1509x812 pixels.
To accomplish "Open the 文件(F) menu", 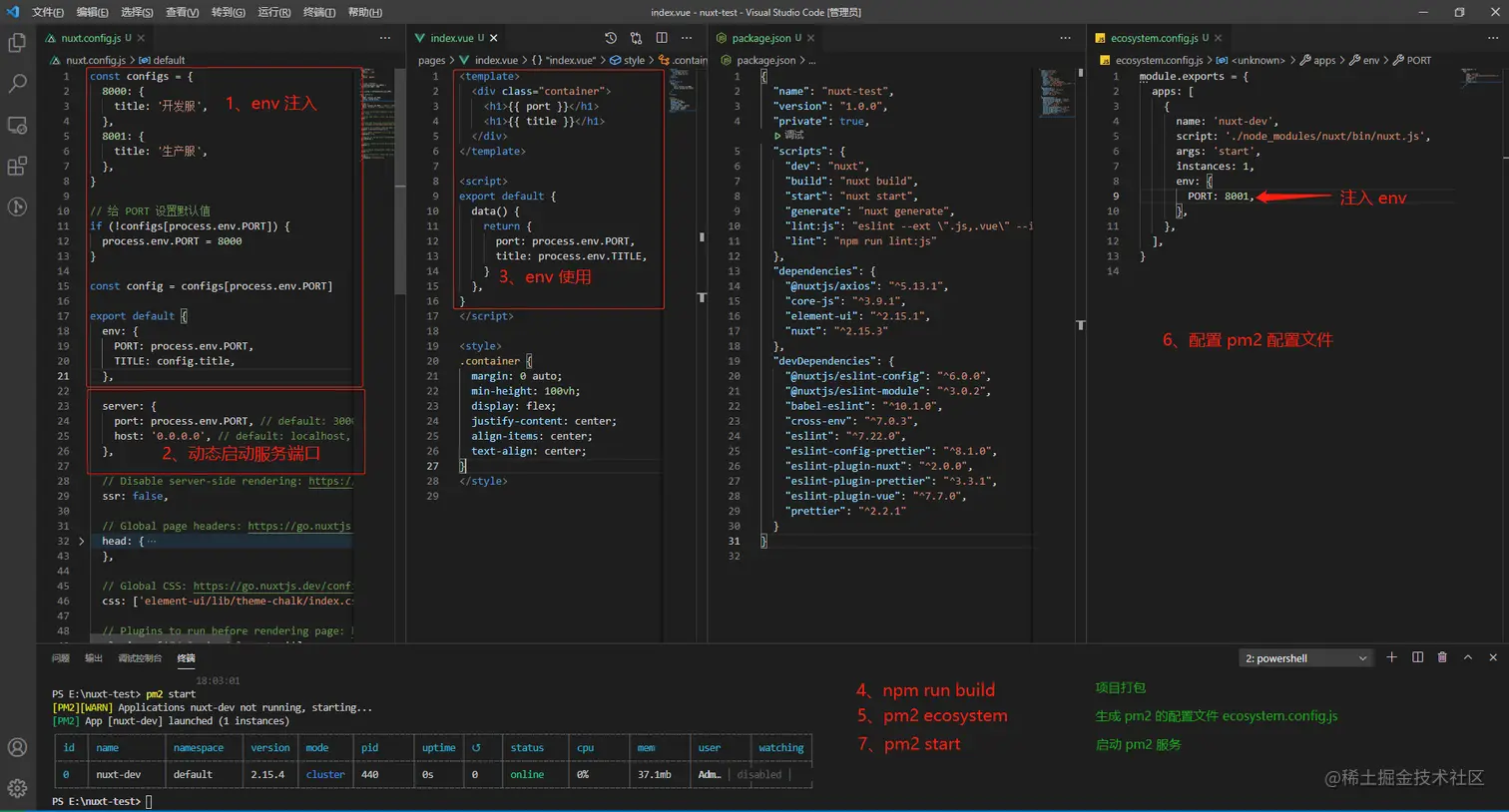I will (x=48, y=12).
